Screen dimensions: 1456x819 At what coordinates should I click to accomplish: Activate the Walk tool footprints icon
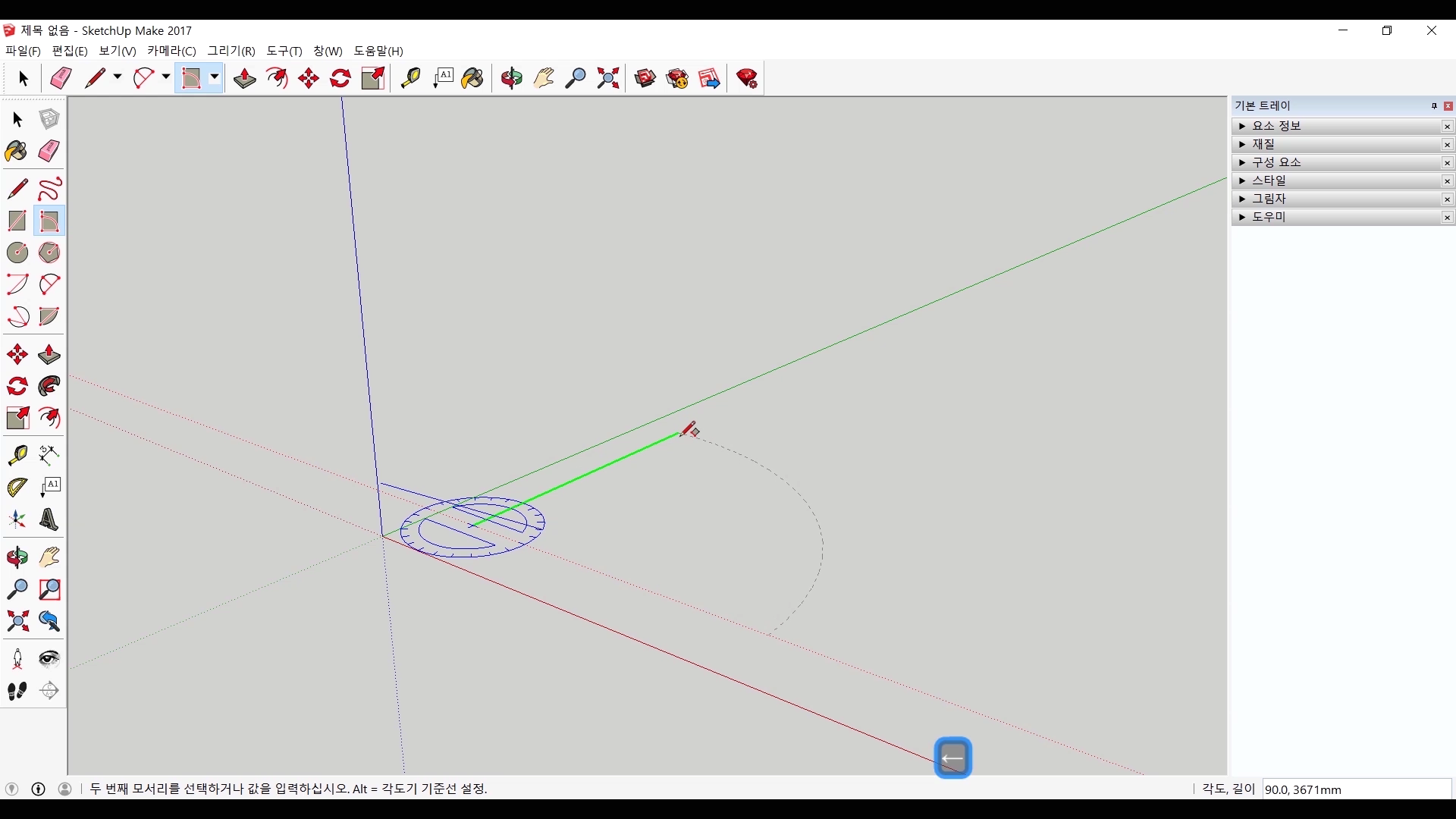click(17, 691)
